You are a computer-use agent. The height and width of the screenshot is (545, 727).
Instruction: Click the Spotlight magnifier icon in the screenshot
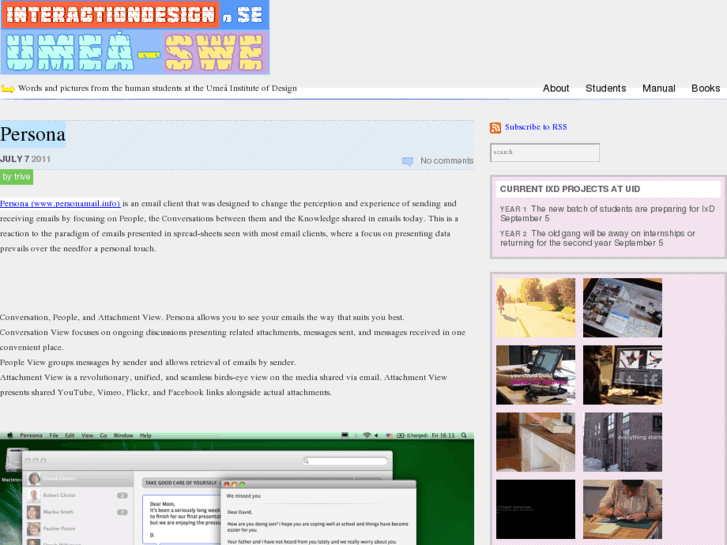pyautogui.click(x=464, y=436)
